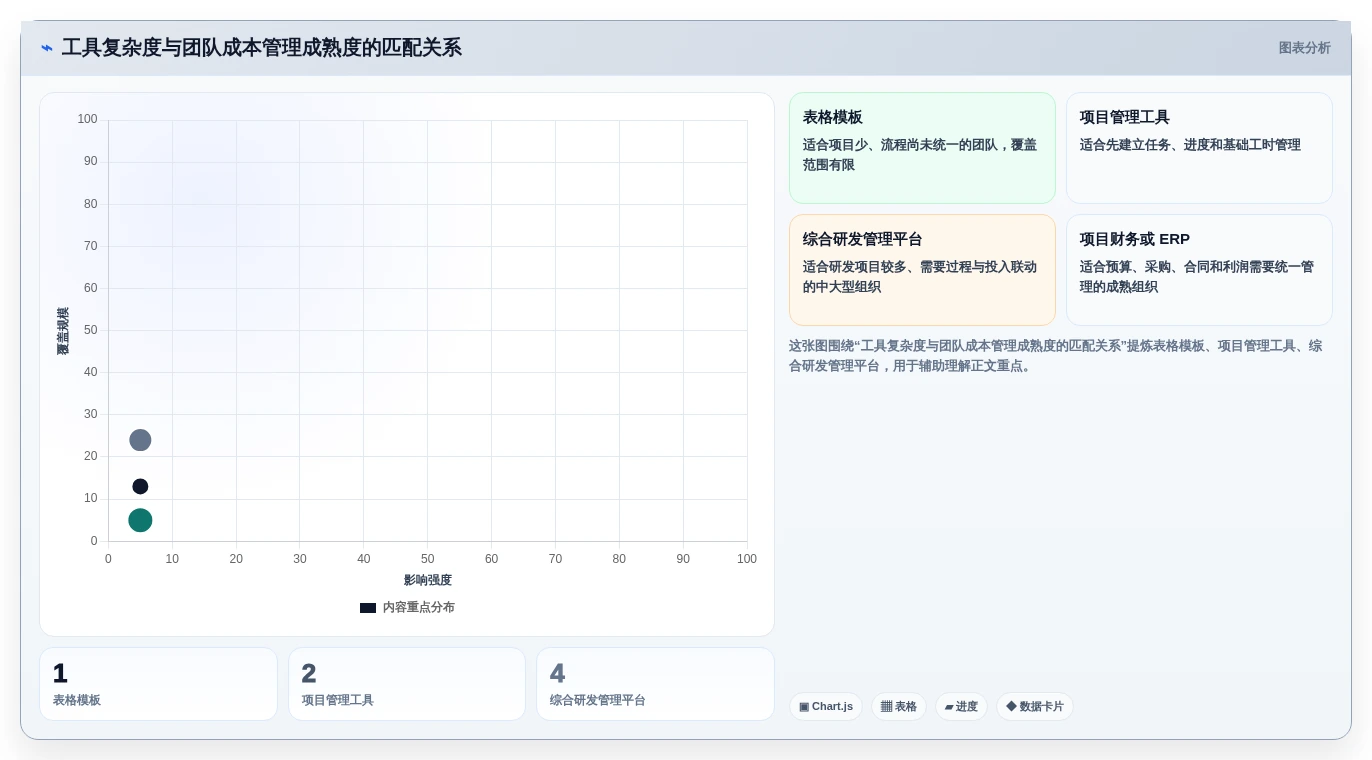Select the Chart.js tag chip

(x=826, y=707)
